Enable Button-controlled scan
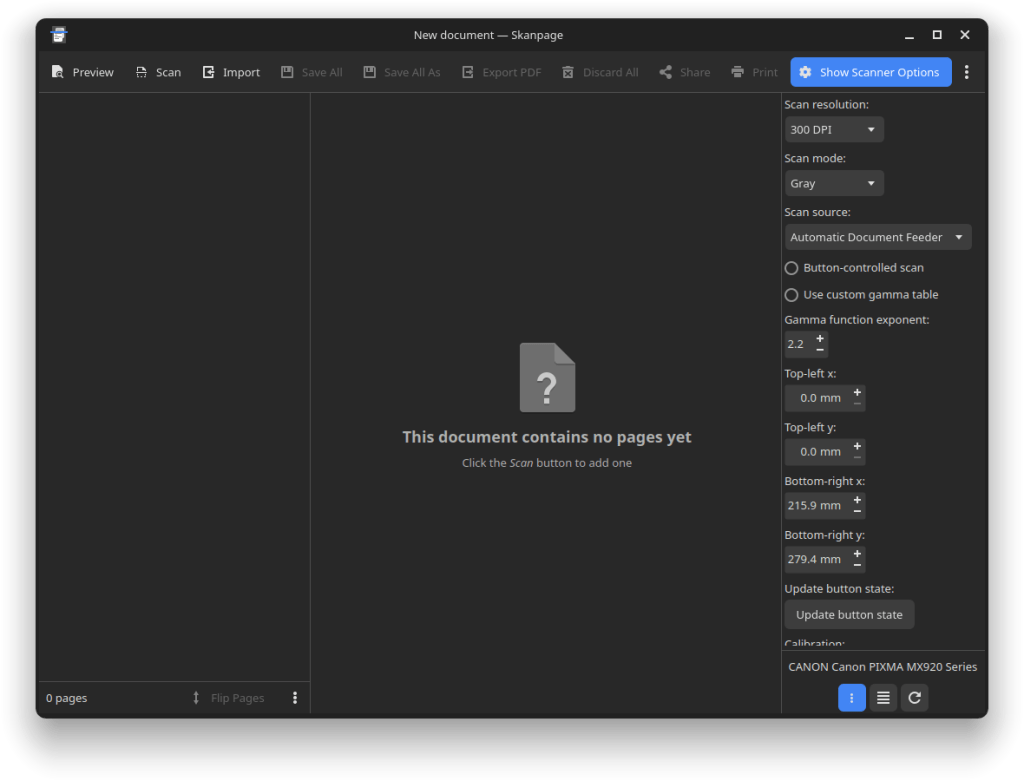This screenshot has width=1024, height=781. pos(791,268)
